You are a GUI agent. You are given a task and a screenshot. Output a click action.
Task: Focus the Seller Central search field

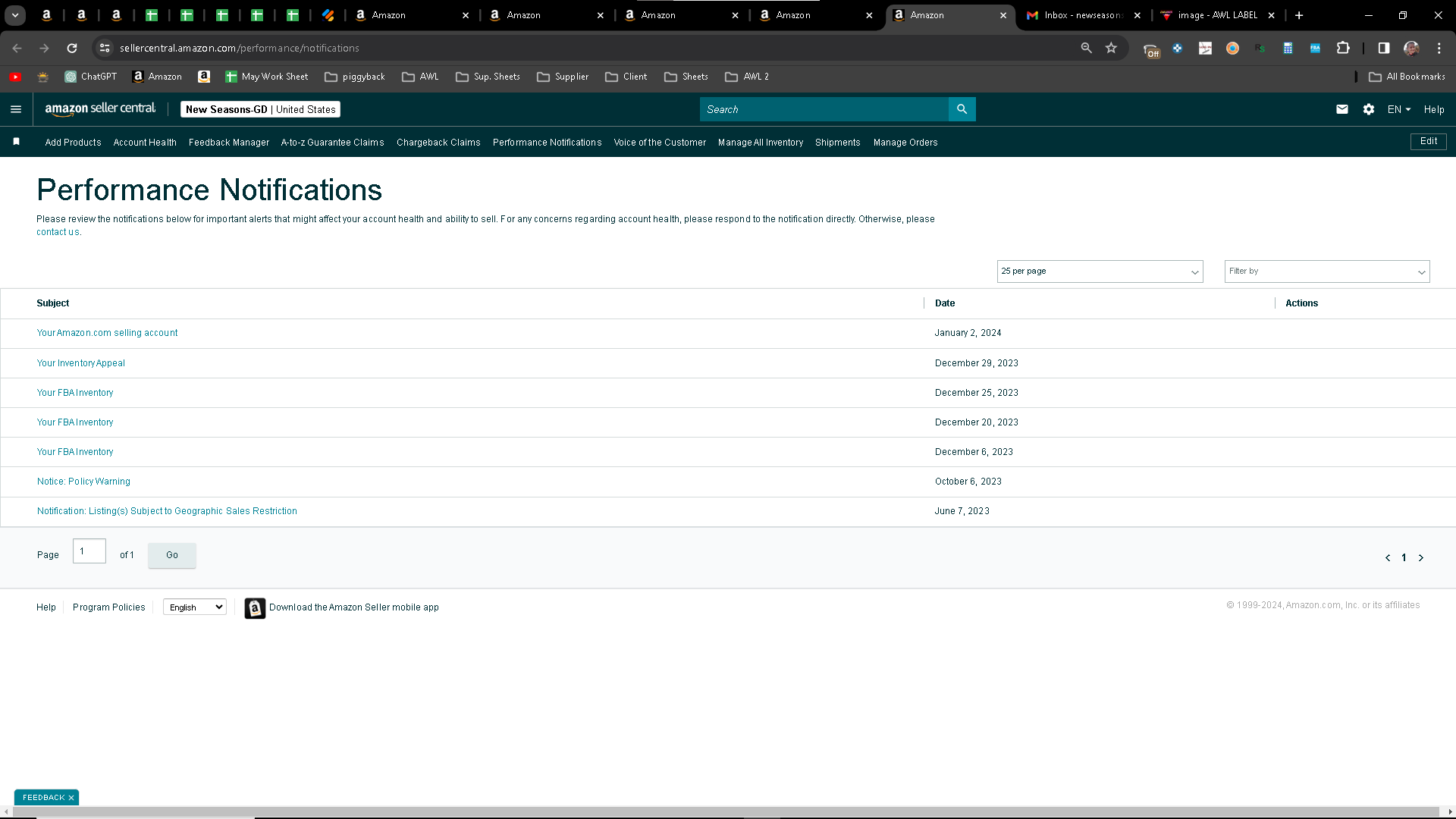[824, 109]
